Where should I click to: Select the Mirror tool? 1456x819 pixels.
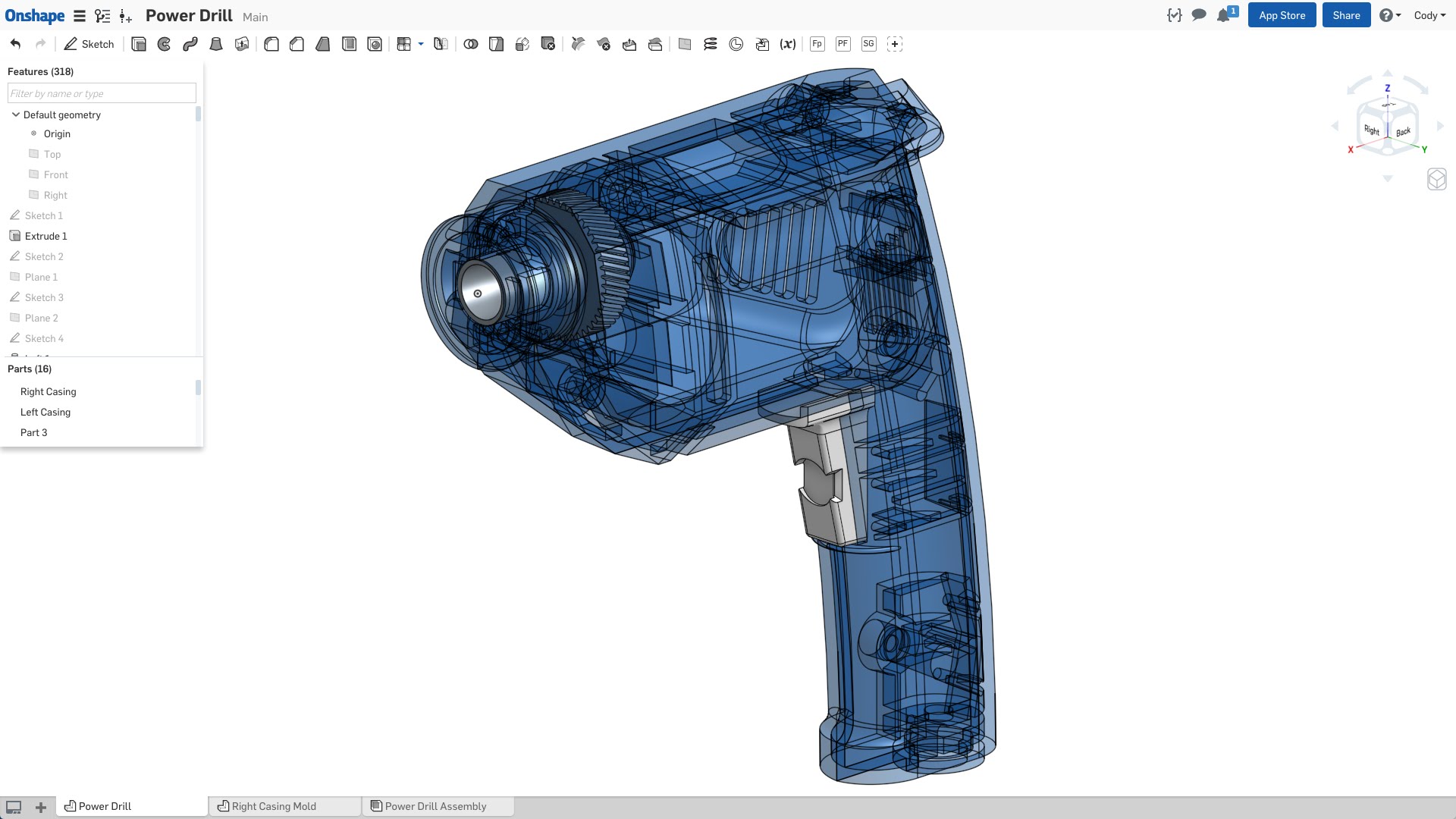pyautogui.click(x=440, y=44)
